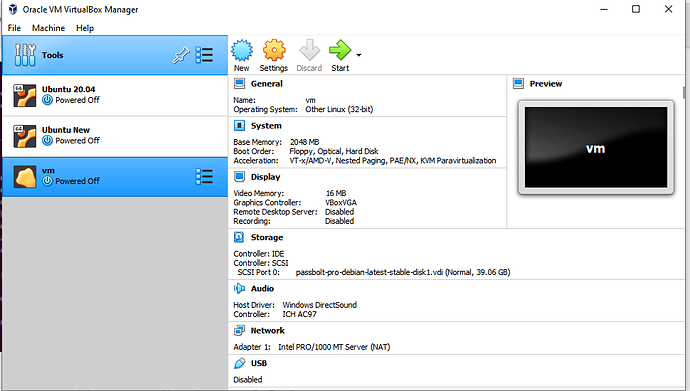Open the Machine menu
Viewport: 690px width, 391px height.
click(48, 28)
